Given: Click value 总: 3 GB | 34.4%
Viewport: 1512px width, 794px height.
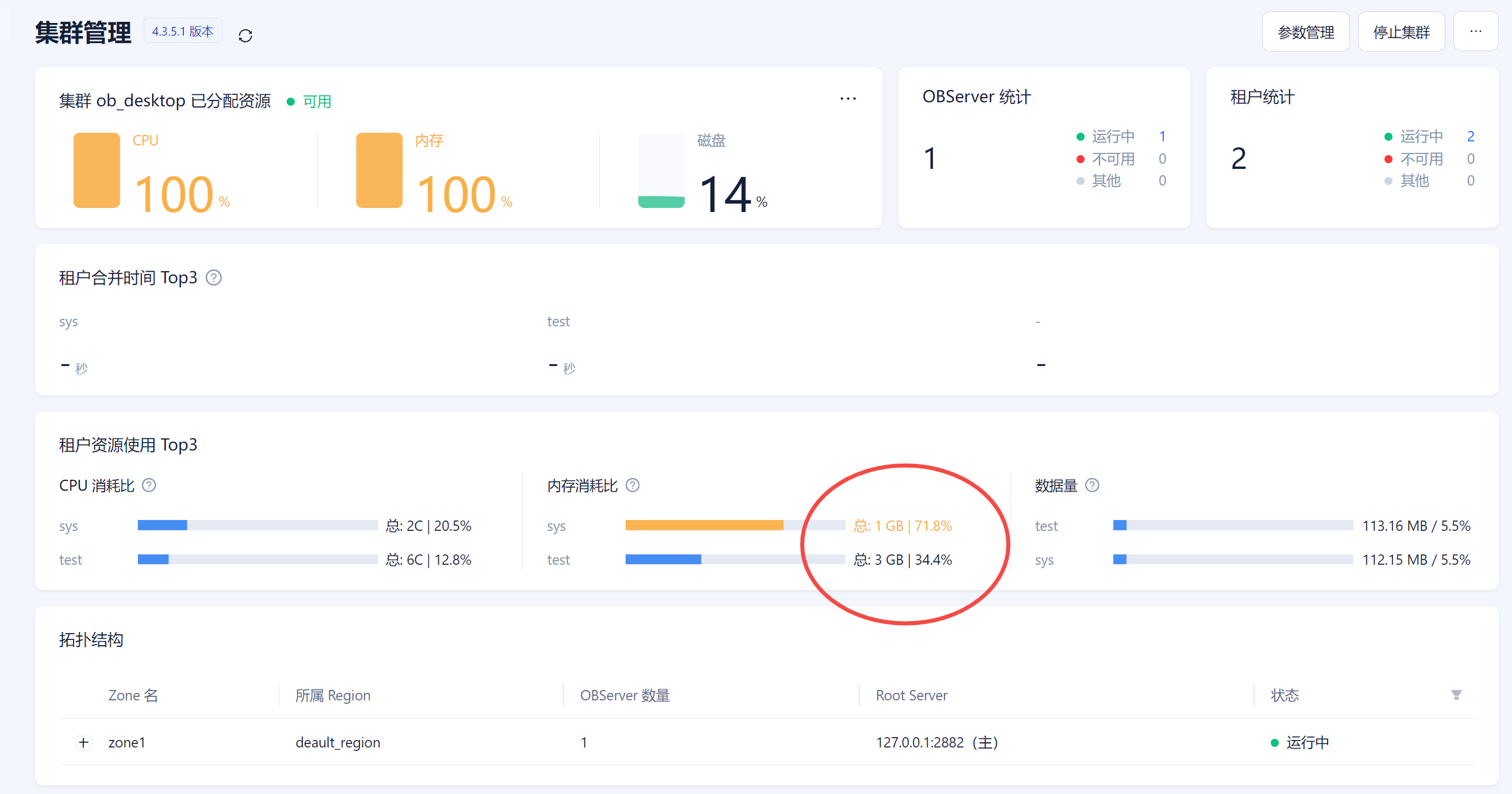Looking at the screenshot, I should [902, 560].
